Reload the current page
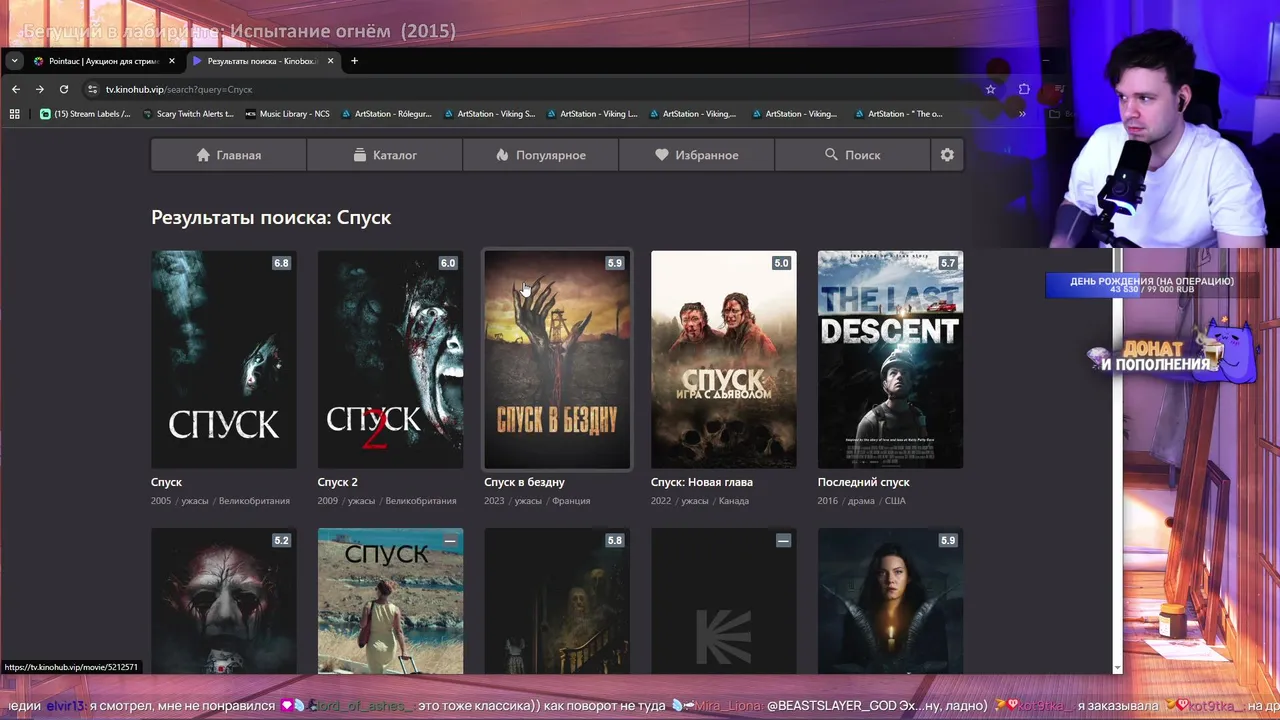The width and height of the screenshot is (1280, 720). click(64, 89)
